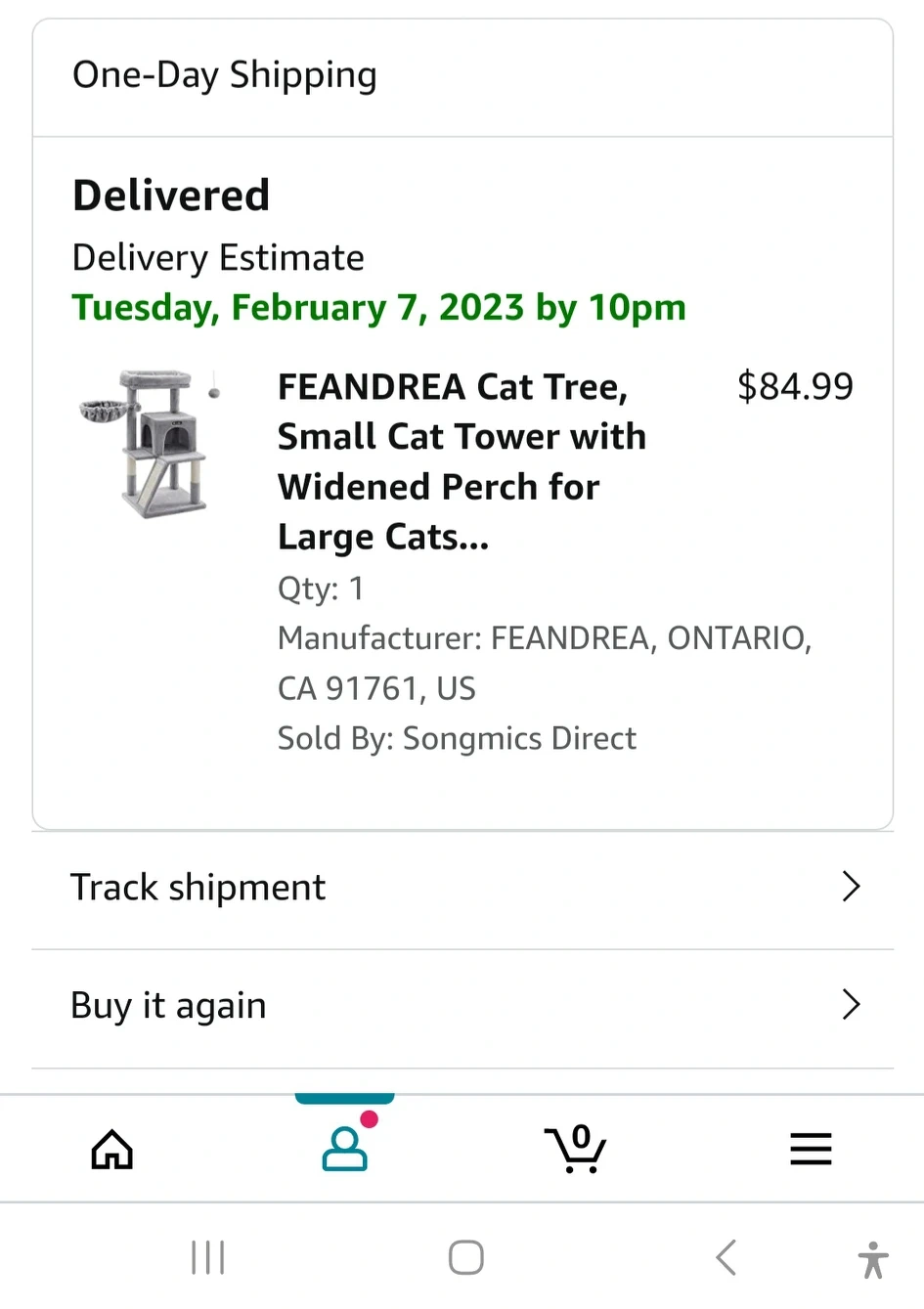Screen dimensions: 924x1309
Task: Tap One-Day Shipping header
Action: 225,75
